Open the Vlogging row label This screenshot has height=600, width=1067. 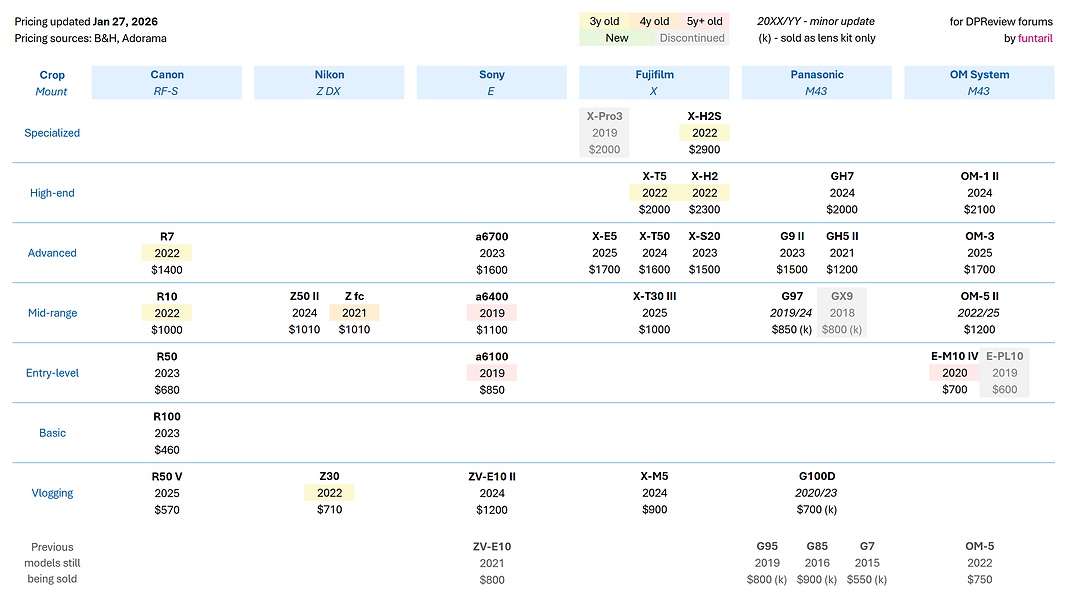point(52,493)
